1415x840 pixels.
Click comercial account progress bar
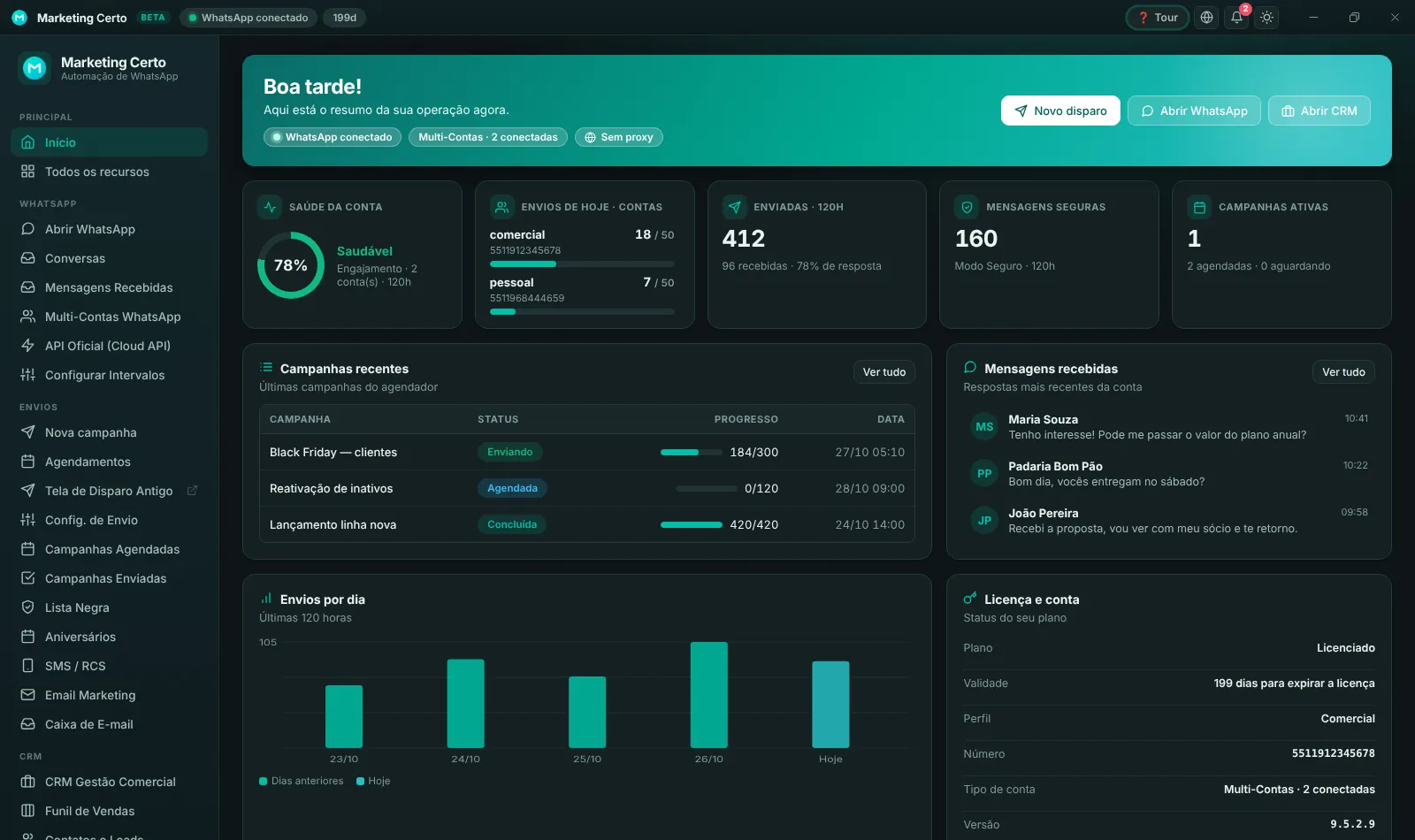coord(582,263)
